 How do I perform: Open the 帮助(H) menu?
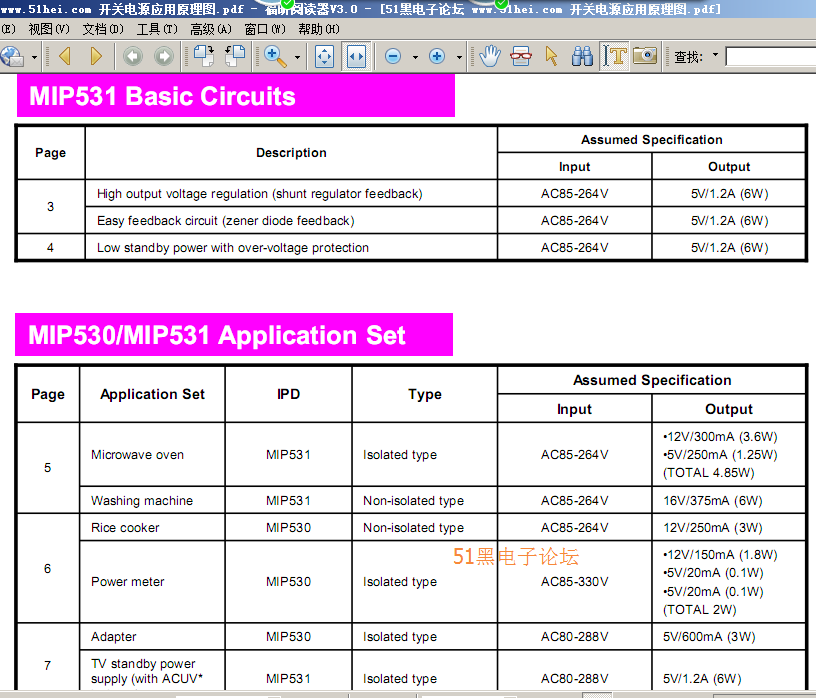(319, 29)
